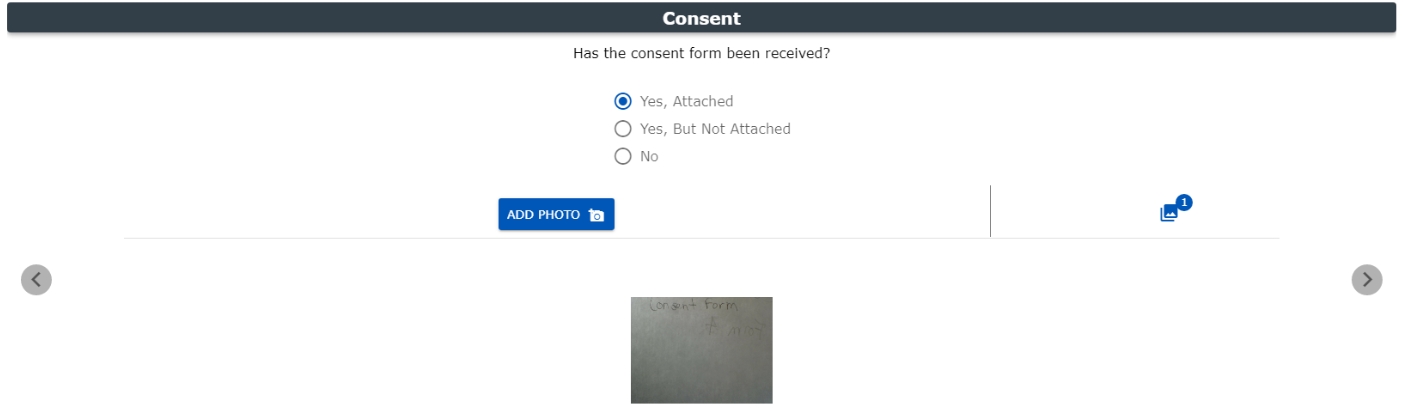The width and height of the screenshot is (1403, 411).
Task: Click the ADD PHOTO button
Action: point(556,215)
